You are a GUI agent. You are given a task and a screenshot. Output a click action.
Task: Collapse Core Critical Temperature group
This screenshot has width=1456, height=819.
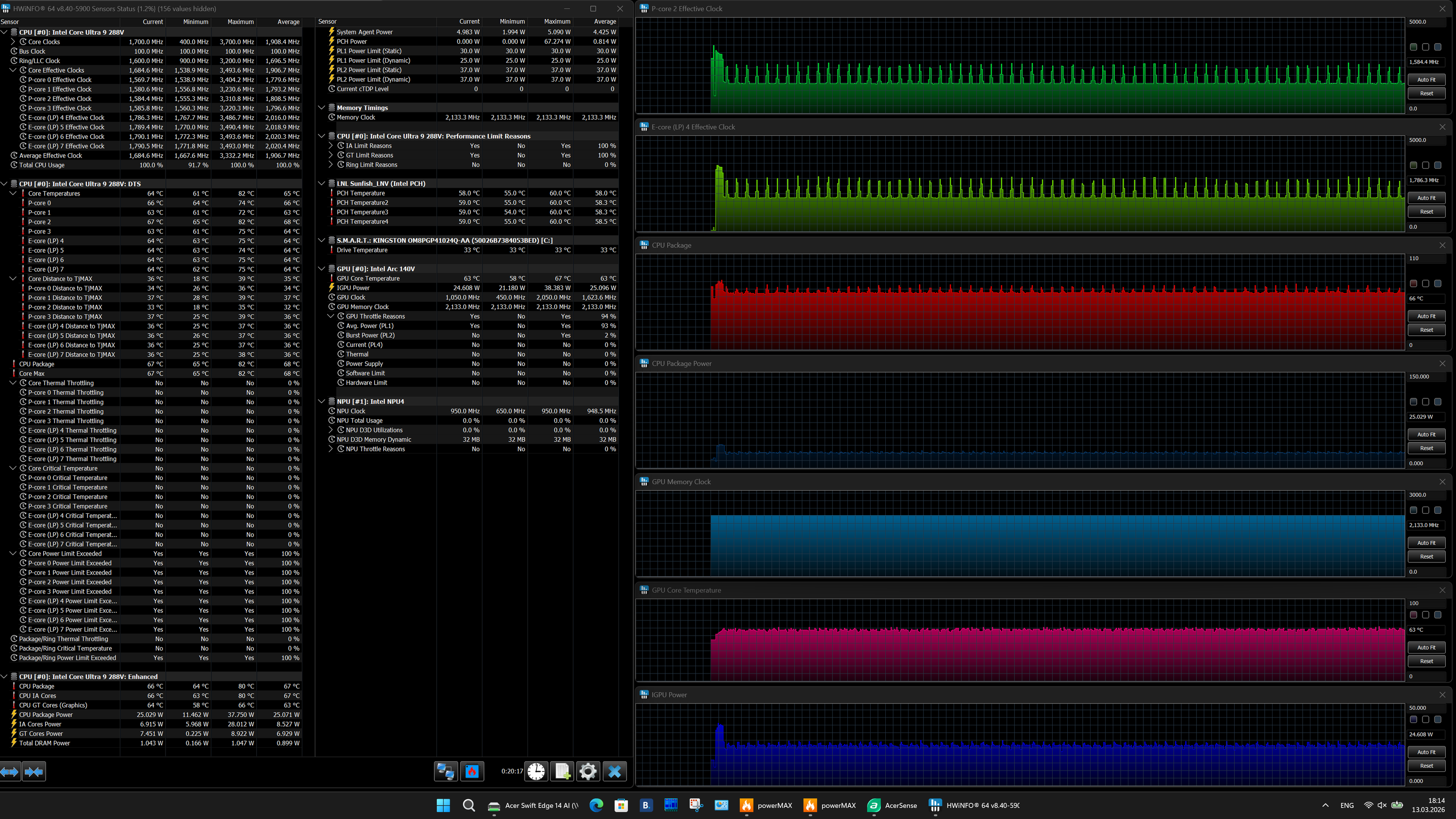tap(13, 468)
